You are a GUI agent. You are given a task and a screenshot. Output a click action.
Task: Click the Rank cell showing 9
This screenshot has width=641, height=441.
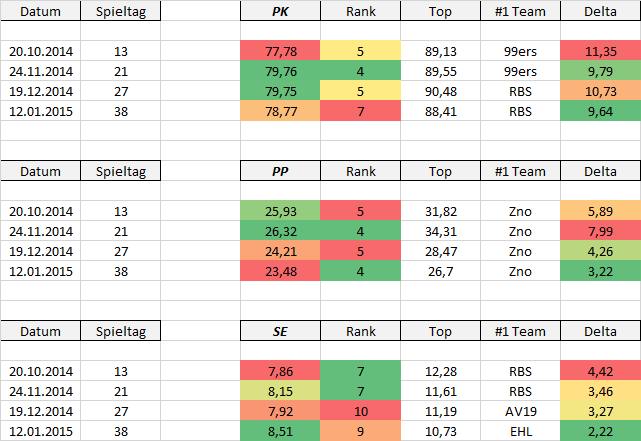click(x=361, y=431)
